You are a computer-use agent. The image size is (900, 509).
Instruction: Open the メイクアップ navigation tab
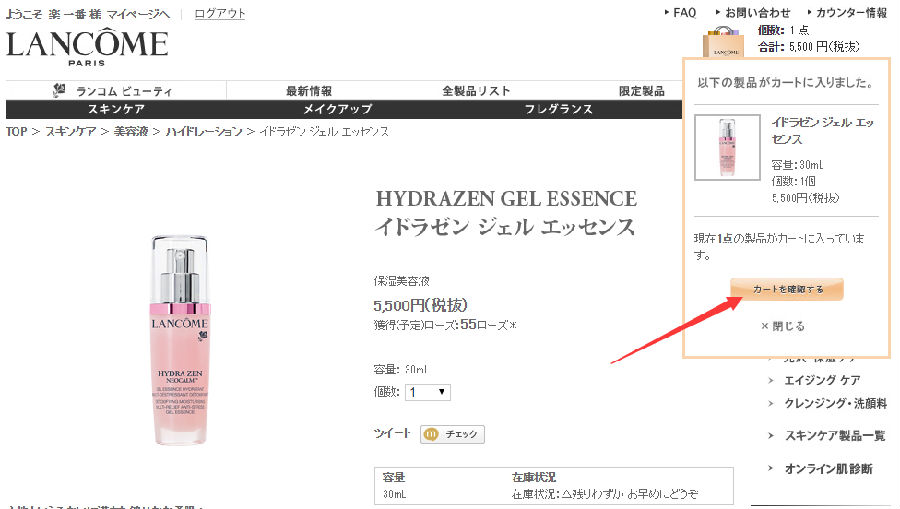[x=337, y=109]
